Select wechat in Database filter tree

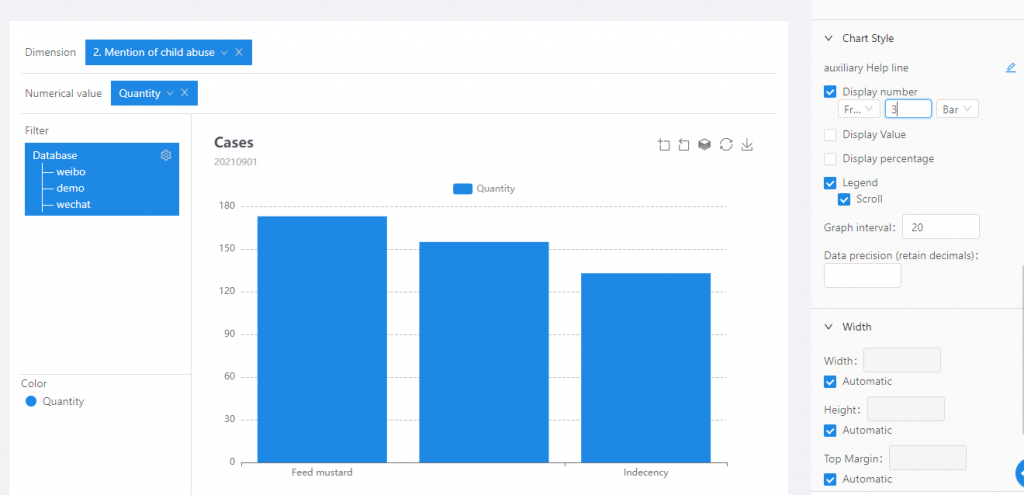tap(73, 204)
